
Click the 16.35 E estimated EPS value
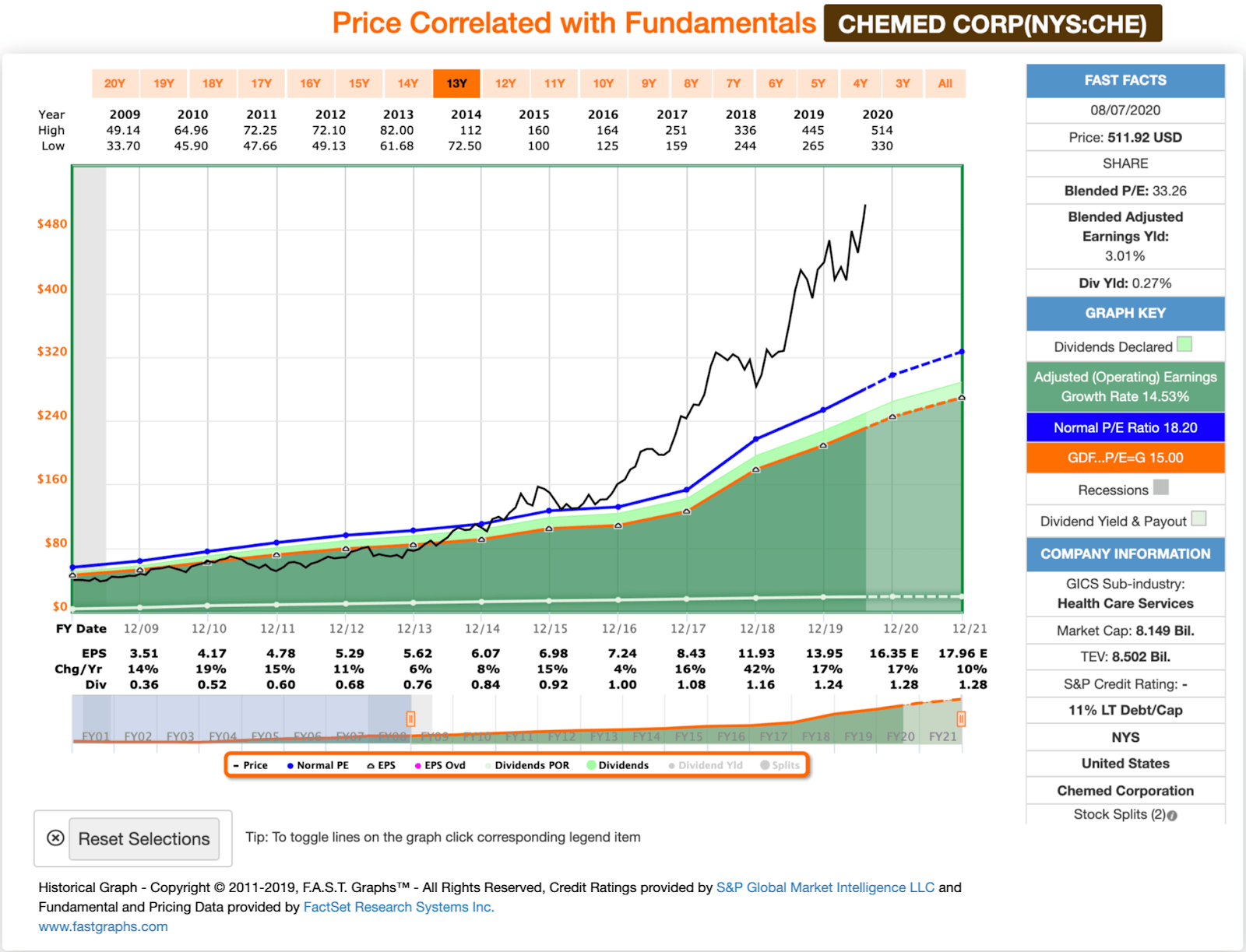(893, 654)
